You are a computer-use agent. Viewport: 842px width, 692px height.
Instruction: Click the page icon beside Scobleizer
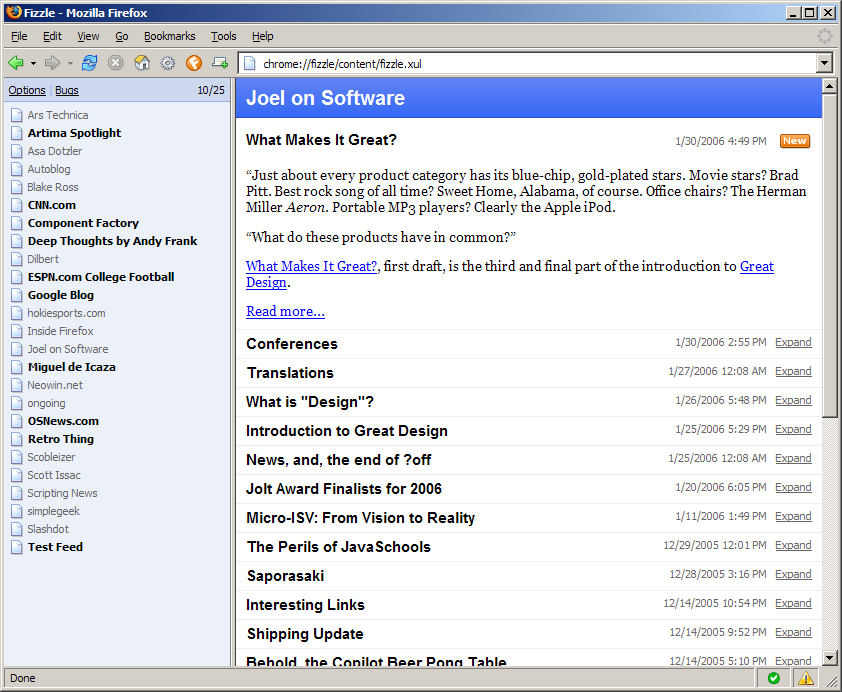(17, 457)
